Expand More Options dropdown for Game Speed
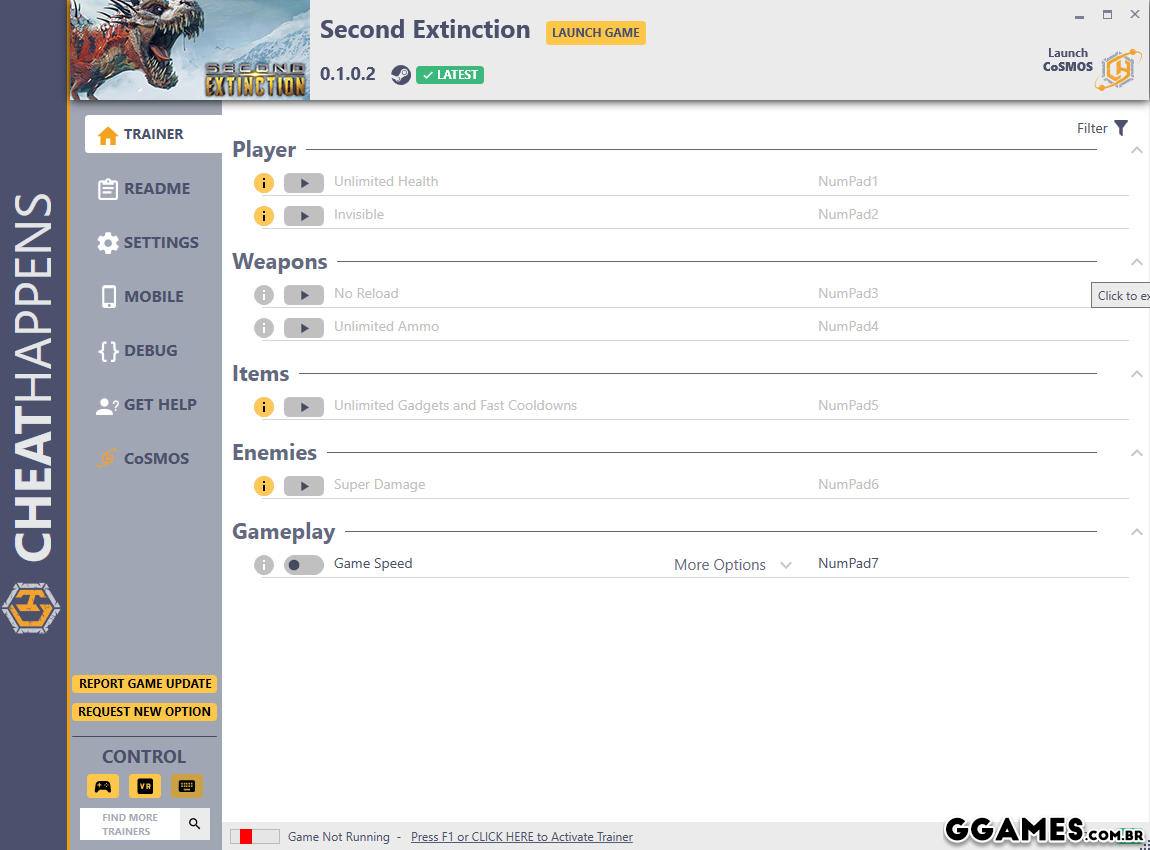The image size is (1150, 850). 732,565
